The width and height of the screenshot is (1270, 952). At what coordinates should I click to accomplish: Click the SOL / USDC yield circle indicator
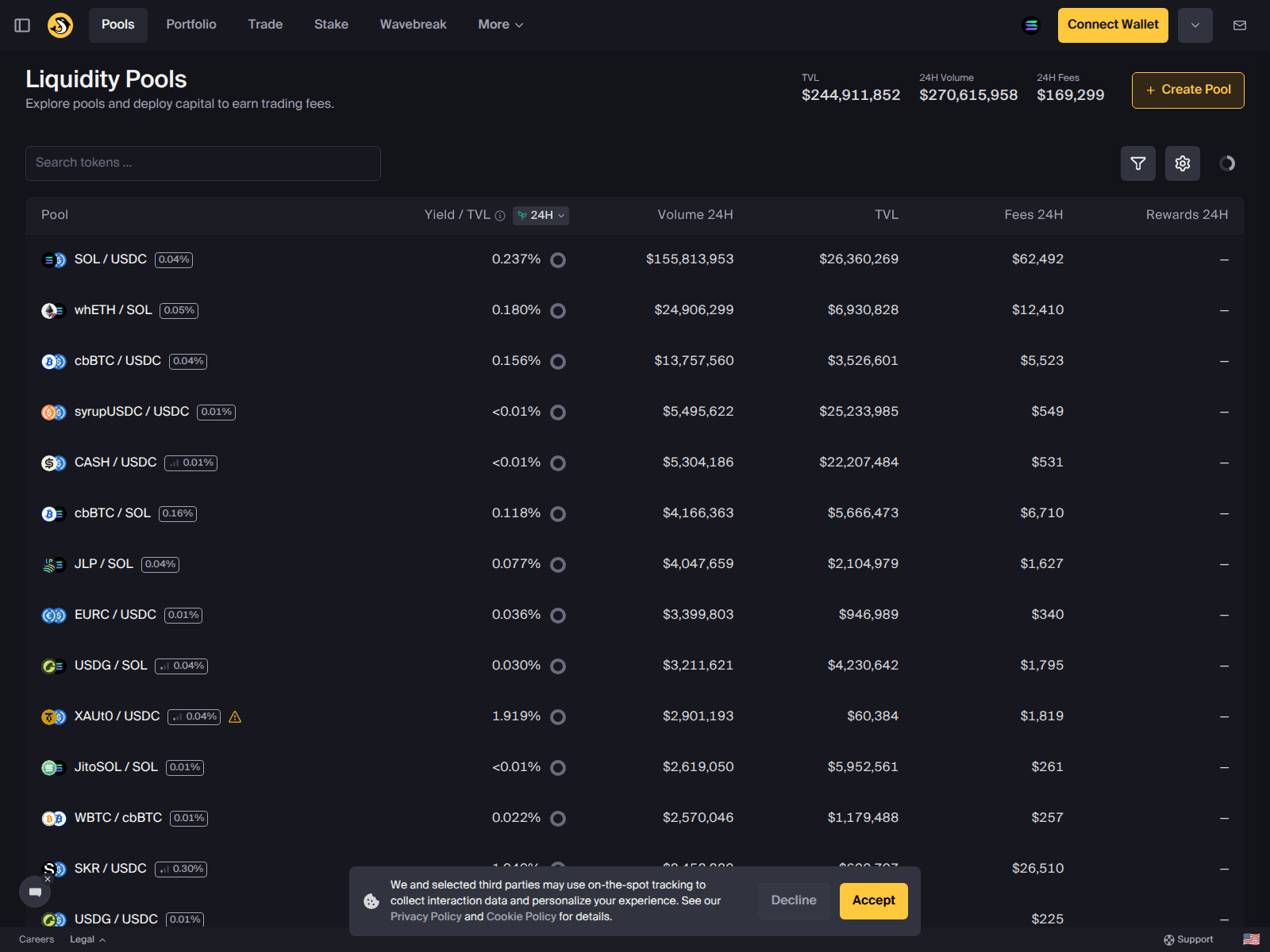click(558, 260)
